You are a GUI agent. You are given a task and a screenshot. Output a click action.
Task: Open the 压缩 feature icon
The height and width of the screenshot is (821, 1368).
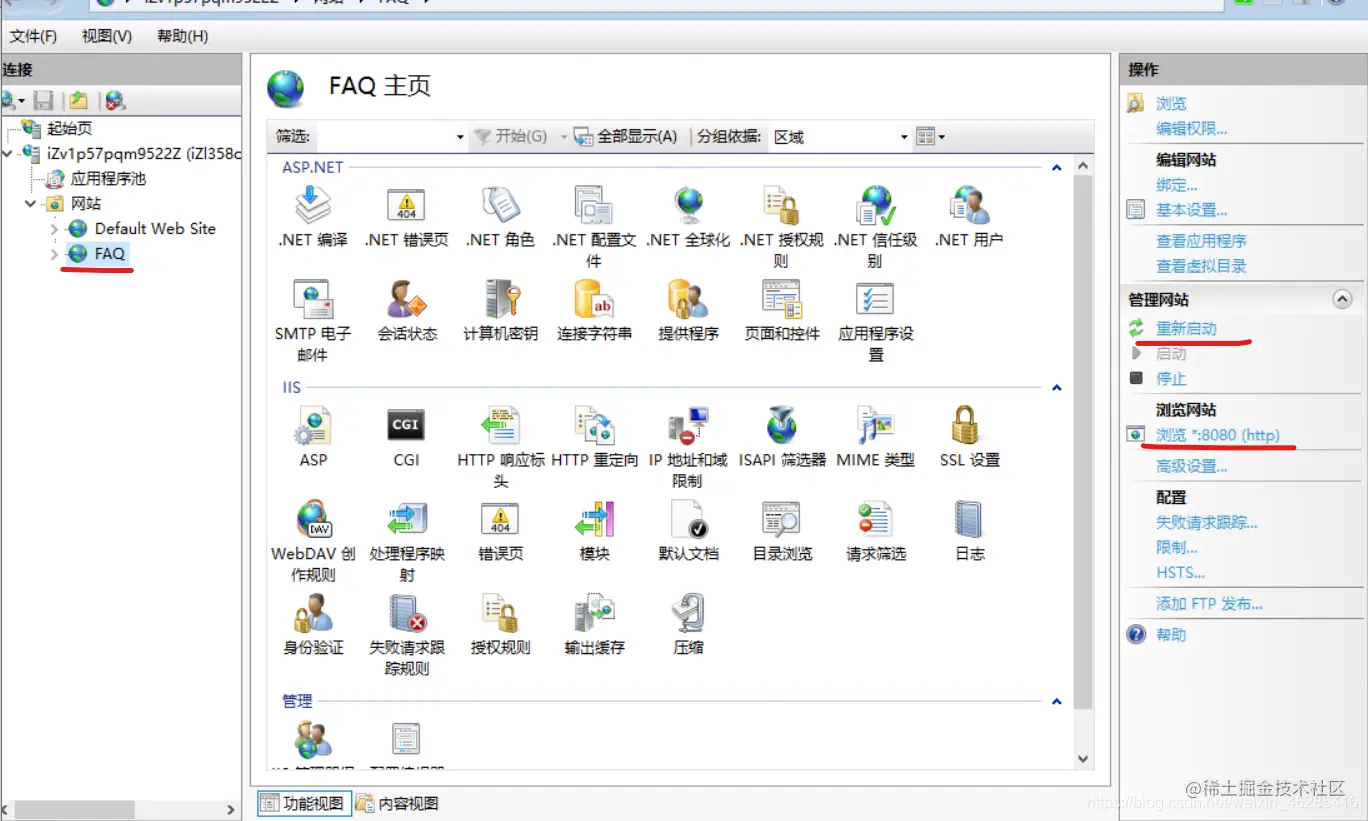tap(688, 613)
